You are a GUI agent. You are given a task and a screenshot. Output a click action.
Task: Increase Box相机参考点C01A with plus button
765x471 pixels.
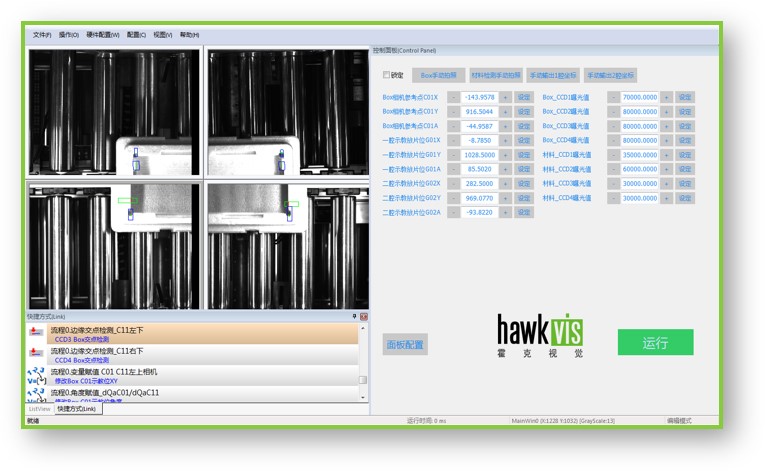(505, 126)
